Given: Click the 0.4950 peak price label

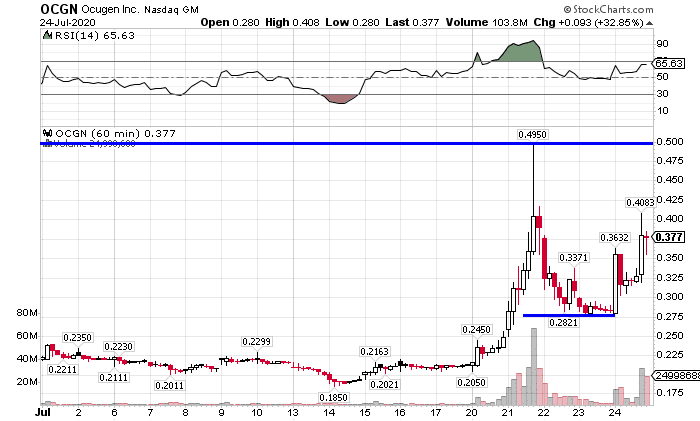Looking at the screenshot, I should tap(532, 134).
